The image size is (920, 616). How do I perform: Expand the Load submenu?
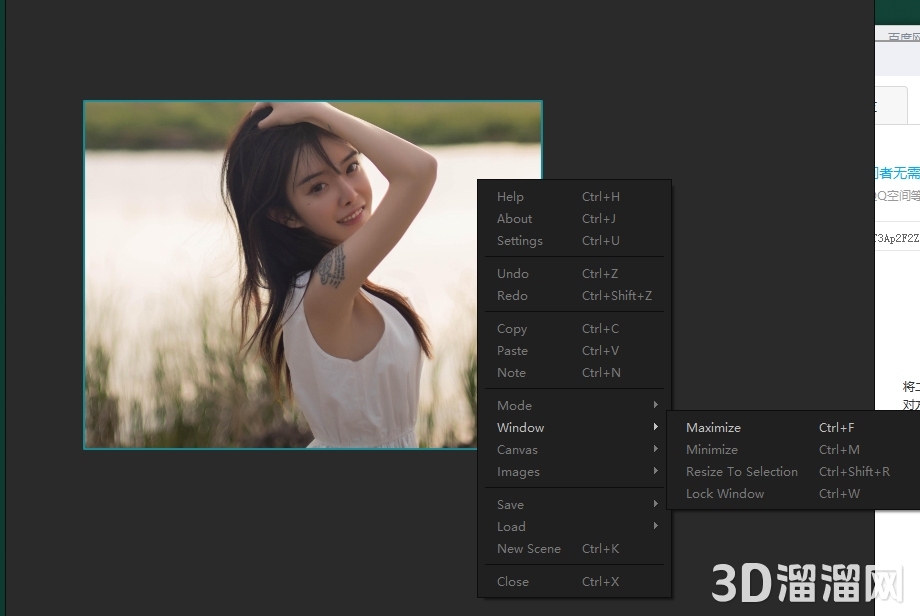510,526
